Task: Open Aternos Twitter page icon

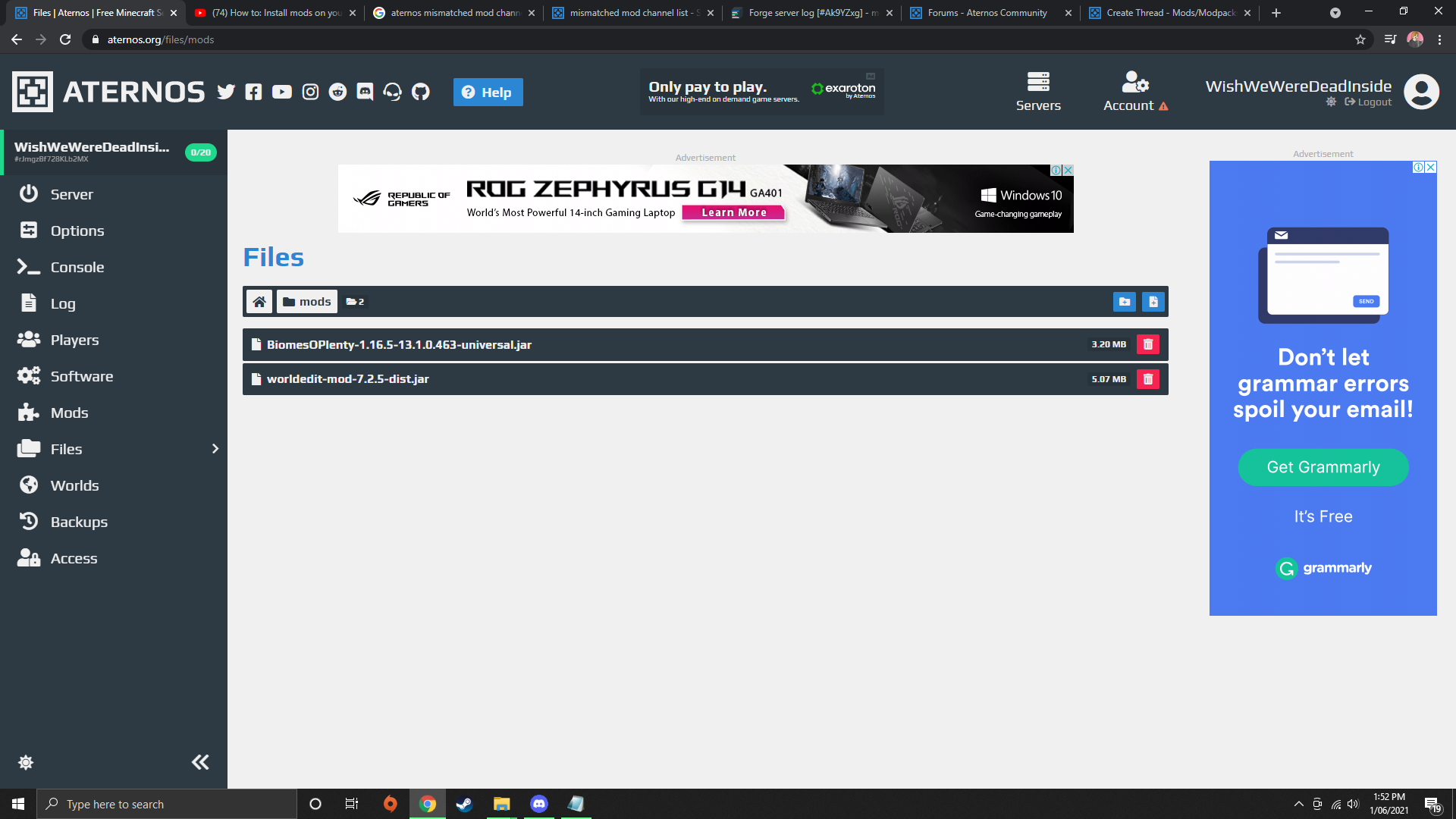Action: (226, 92)
